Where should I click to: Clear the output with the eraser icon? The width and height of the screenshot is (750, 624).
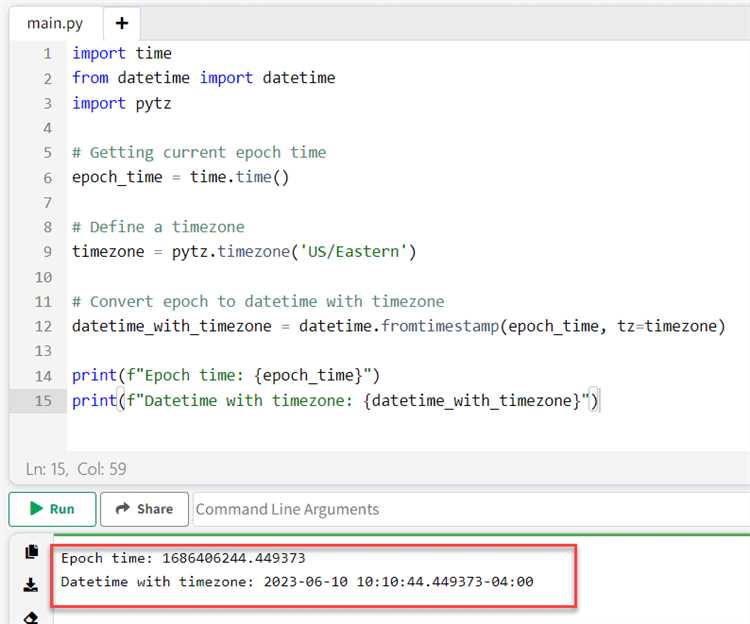coord(31,617)
